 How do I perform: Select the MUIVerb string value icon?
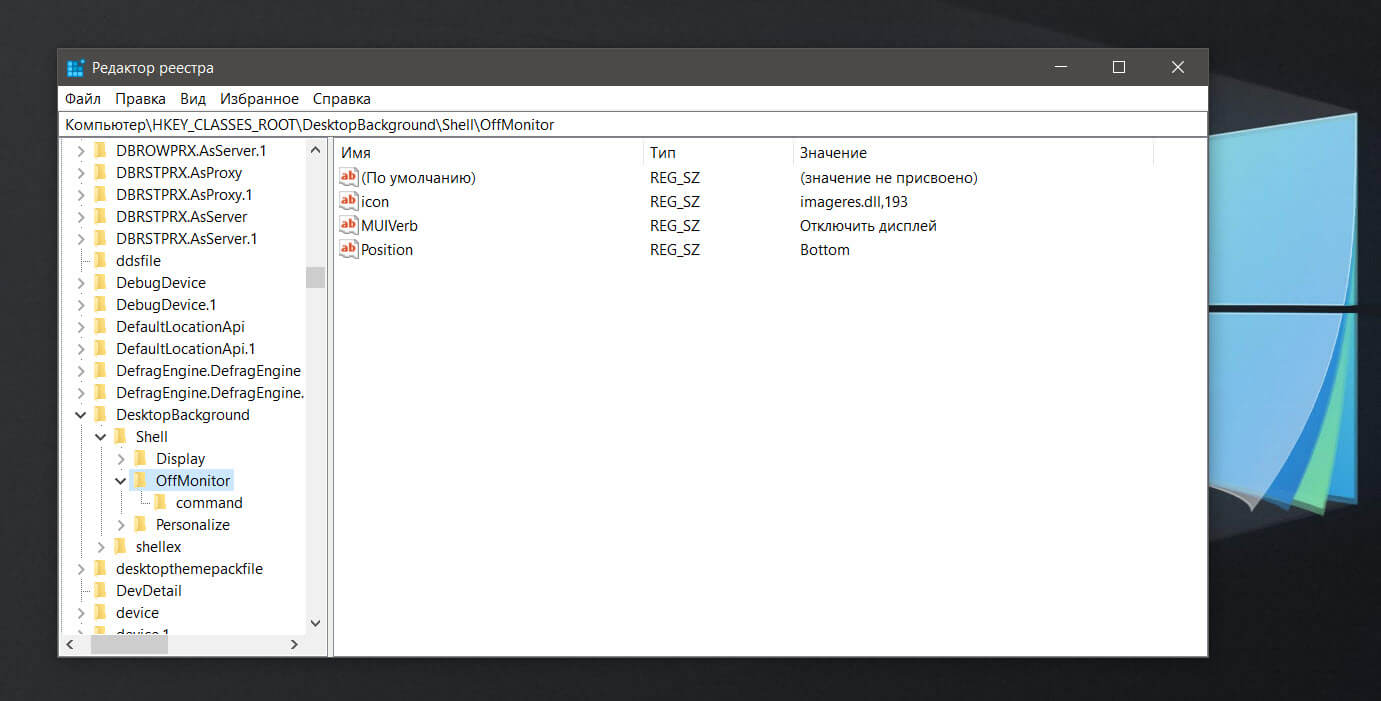point(348,225)
